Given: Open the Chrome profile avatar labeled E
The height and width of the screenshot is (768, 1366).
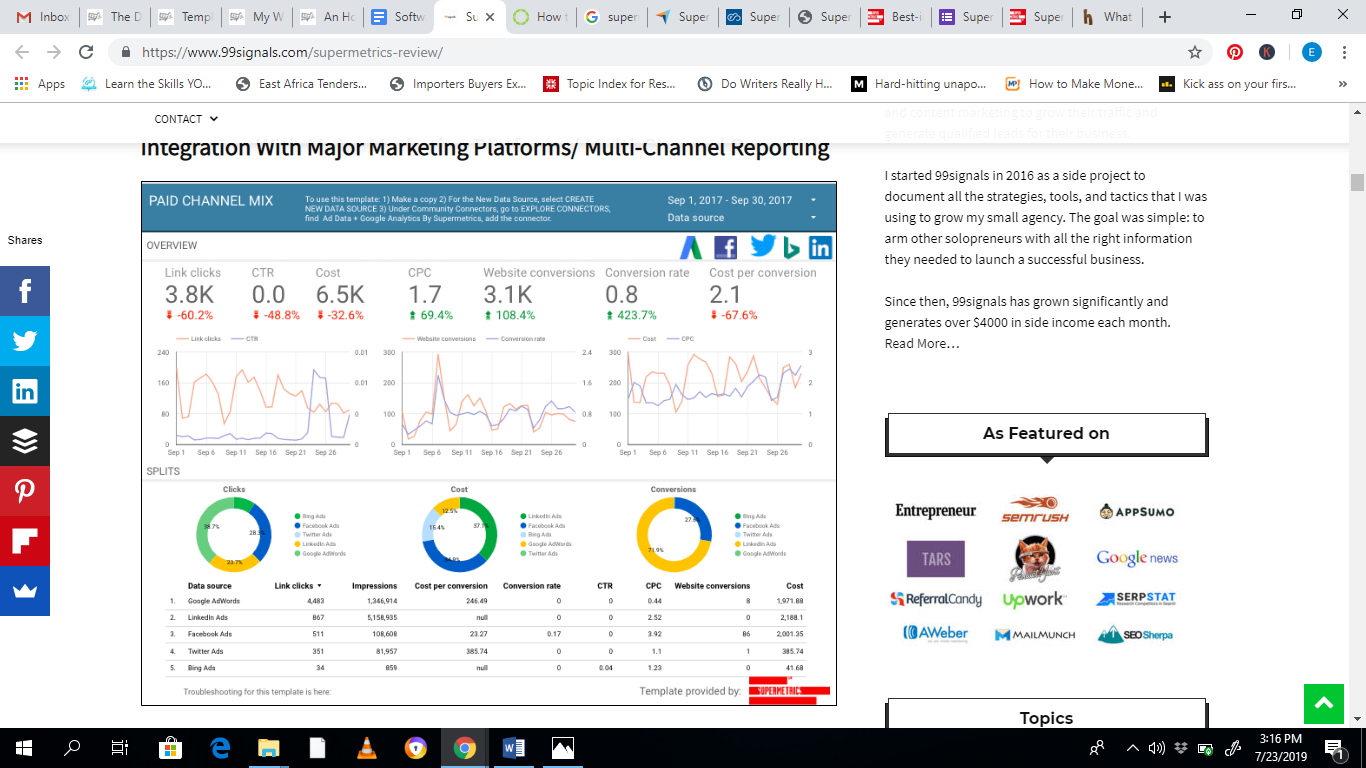Looking at the screenshot, I should [x=1312, y=52].
